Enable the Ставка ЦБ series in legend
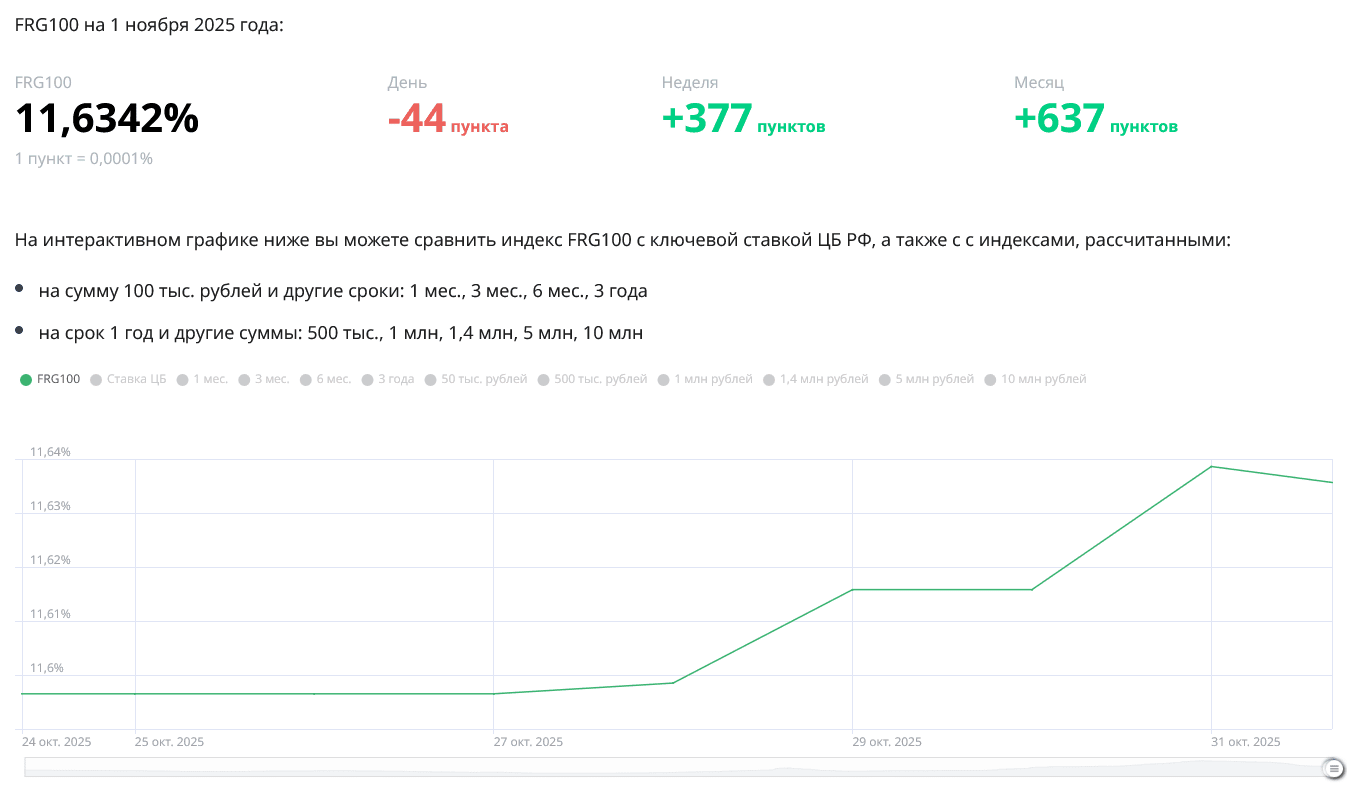The height and width of the screenshot is (795, 1359). [135, 379]
